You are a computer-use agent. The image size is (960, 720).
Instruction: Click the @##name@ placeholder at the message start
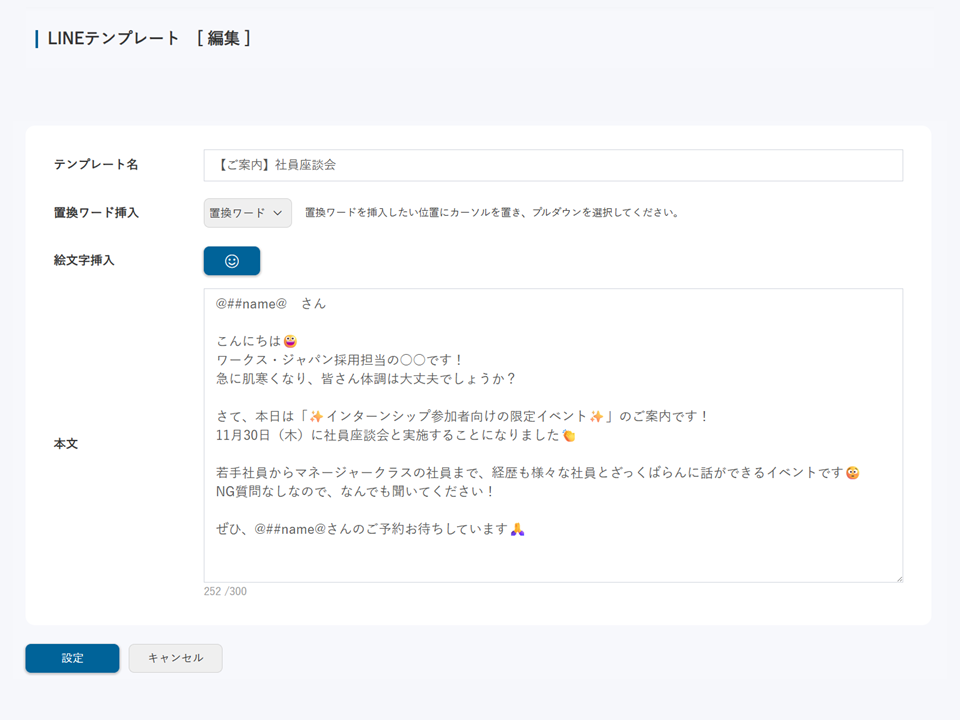coord(254,303)
